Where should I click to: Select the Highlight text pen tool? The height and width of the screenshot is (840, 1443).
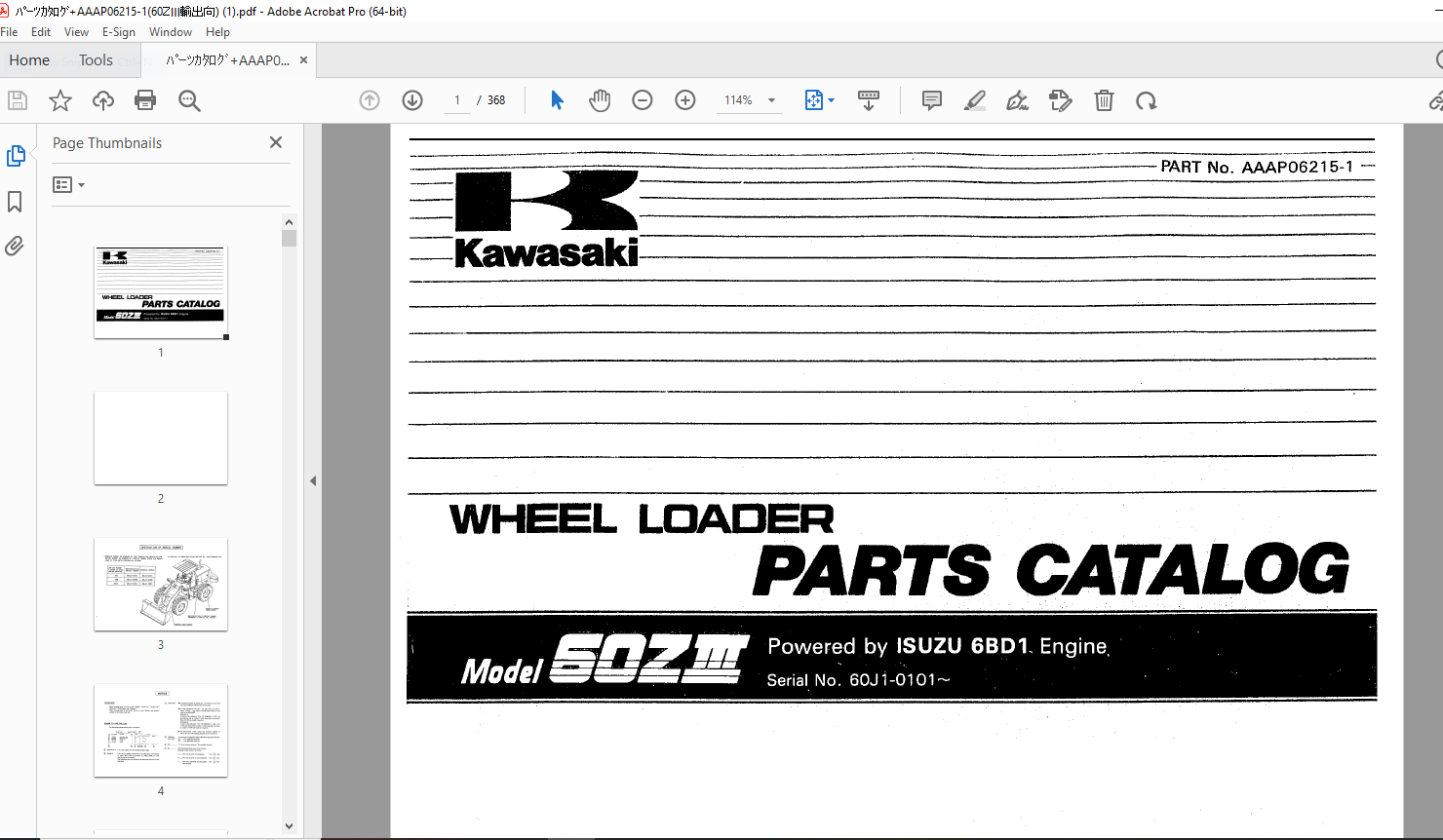tap(975, 100)
